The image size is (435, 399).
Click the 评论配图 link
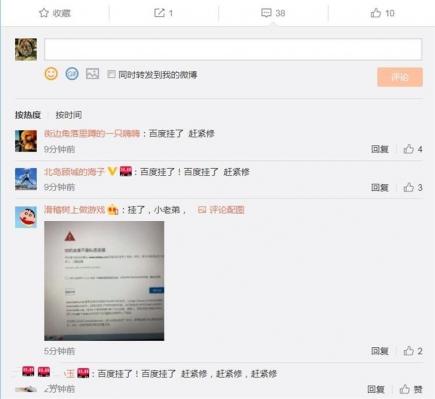[x=221, y=210]
